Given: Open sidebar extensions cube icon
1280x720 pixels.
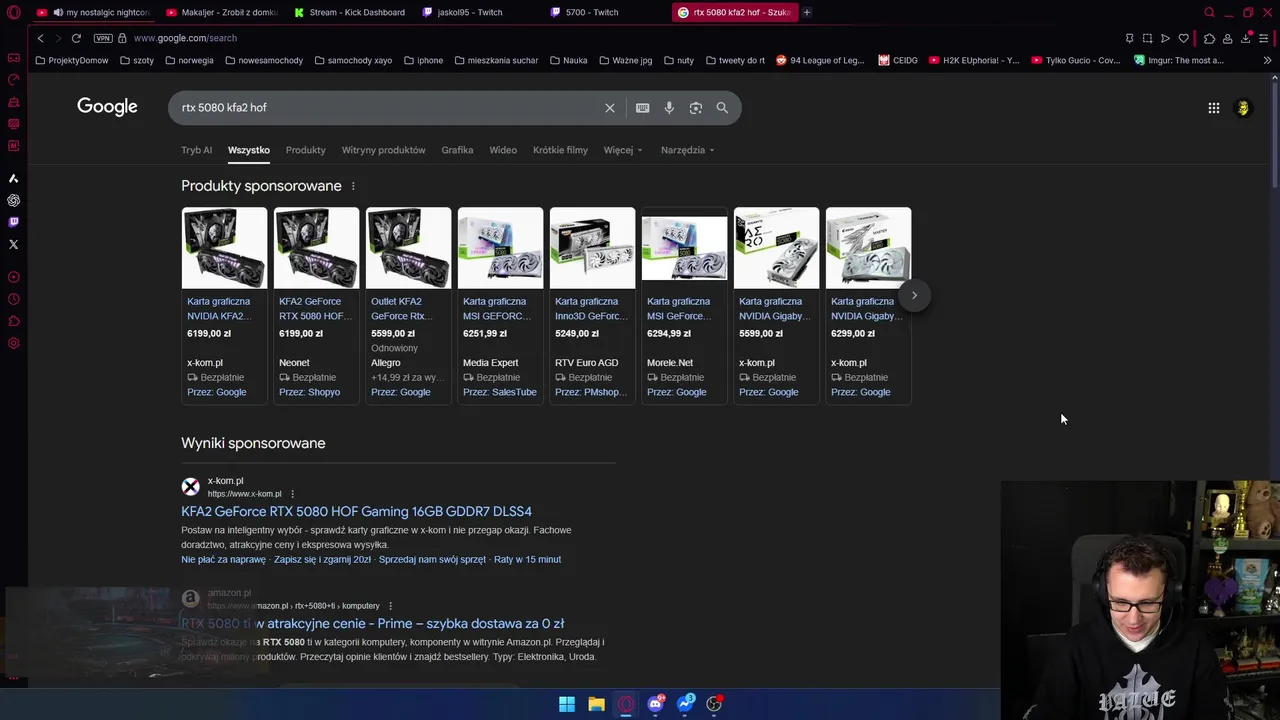Looking at the screenshot, I should 13,321.
